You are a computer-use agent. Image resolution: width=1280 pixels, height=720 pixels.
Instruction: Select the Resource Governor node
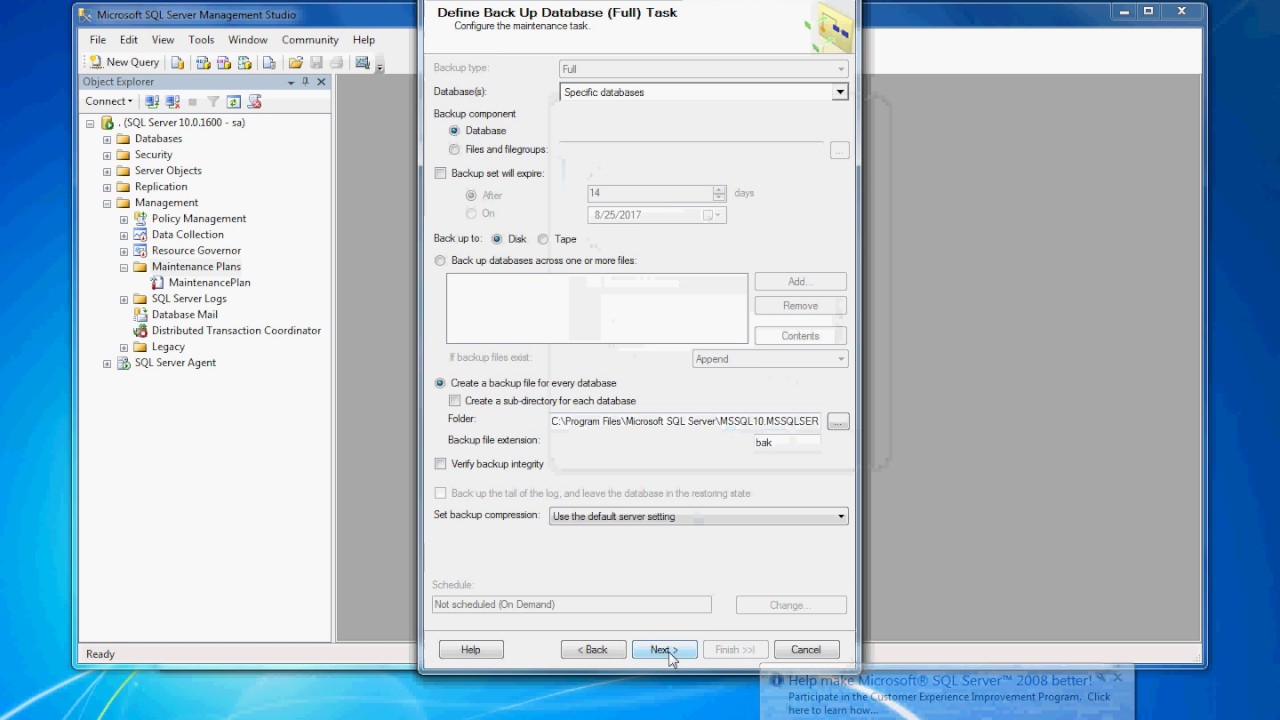(196, 251)
